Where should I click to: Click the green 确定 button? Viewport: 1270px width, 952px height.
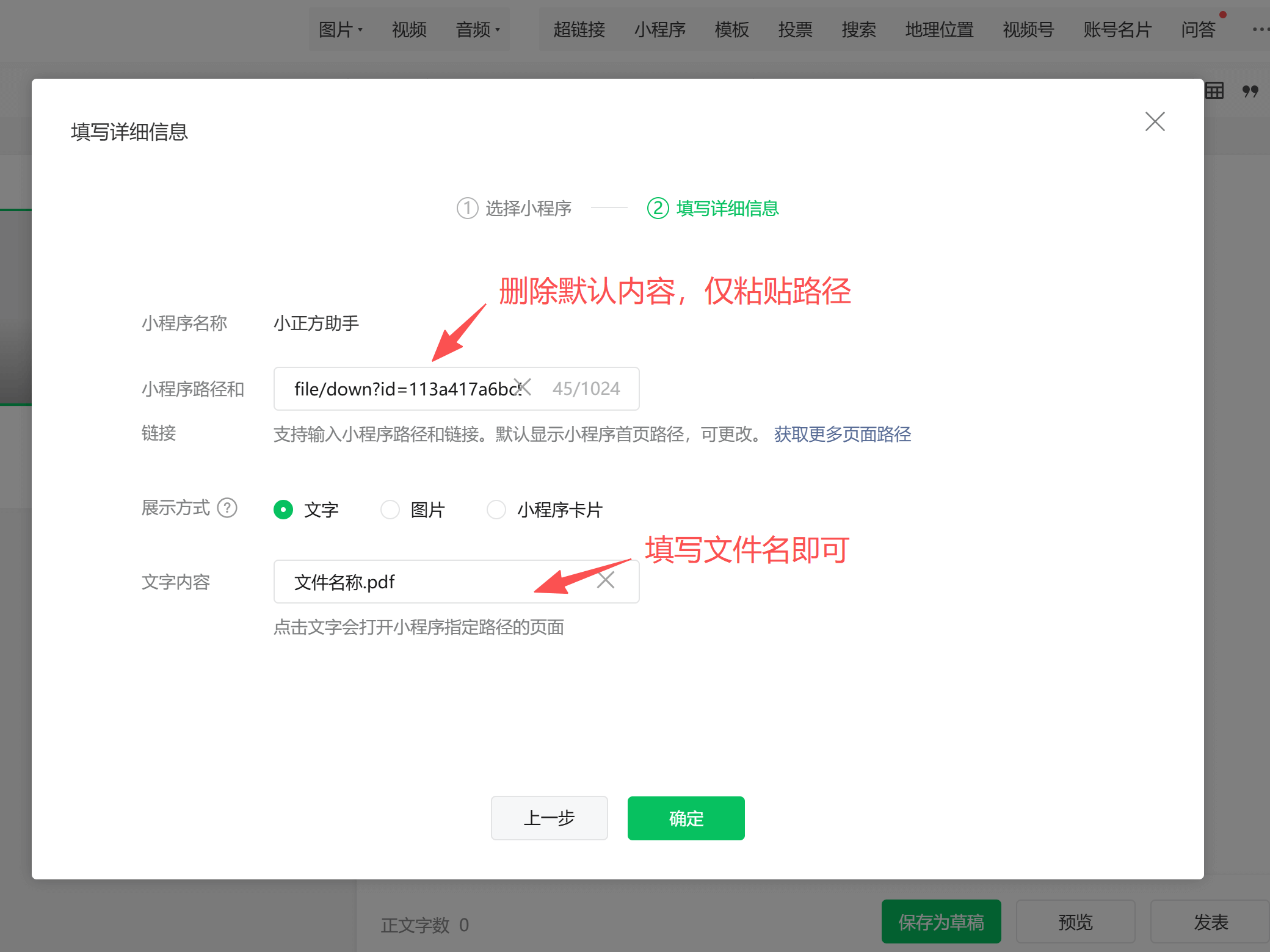(686, 818)
